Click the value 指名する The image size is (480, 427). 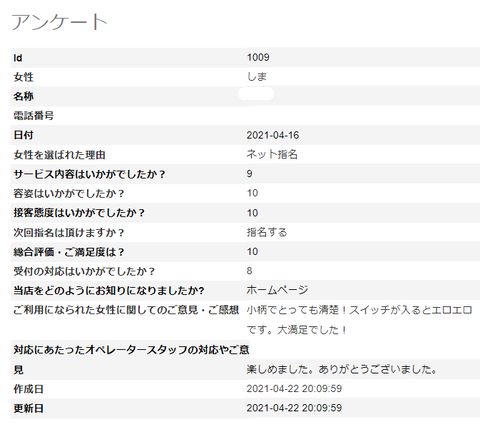(x=267, y=232)
